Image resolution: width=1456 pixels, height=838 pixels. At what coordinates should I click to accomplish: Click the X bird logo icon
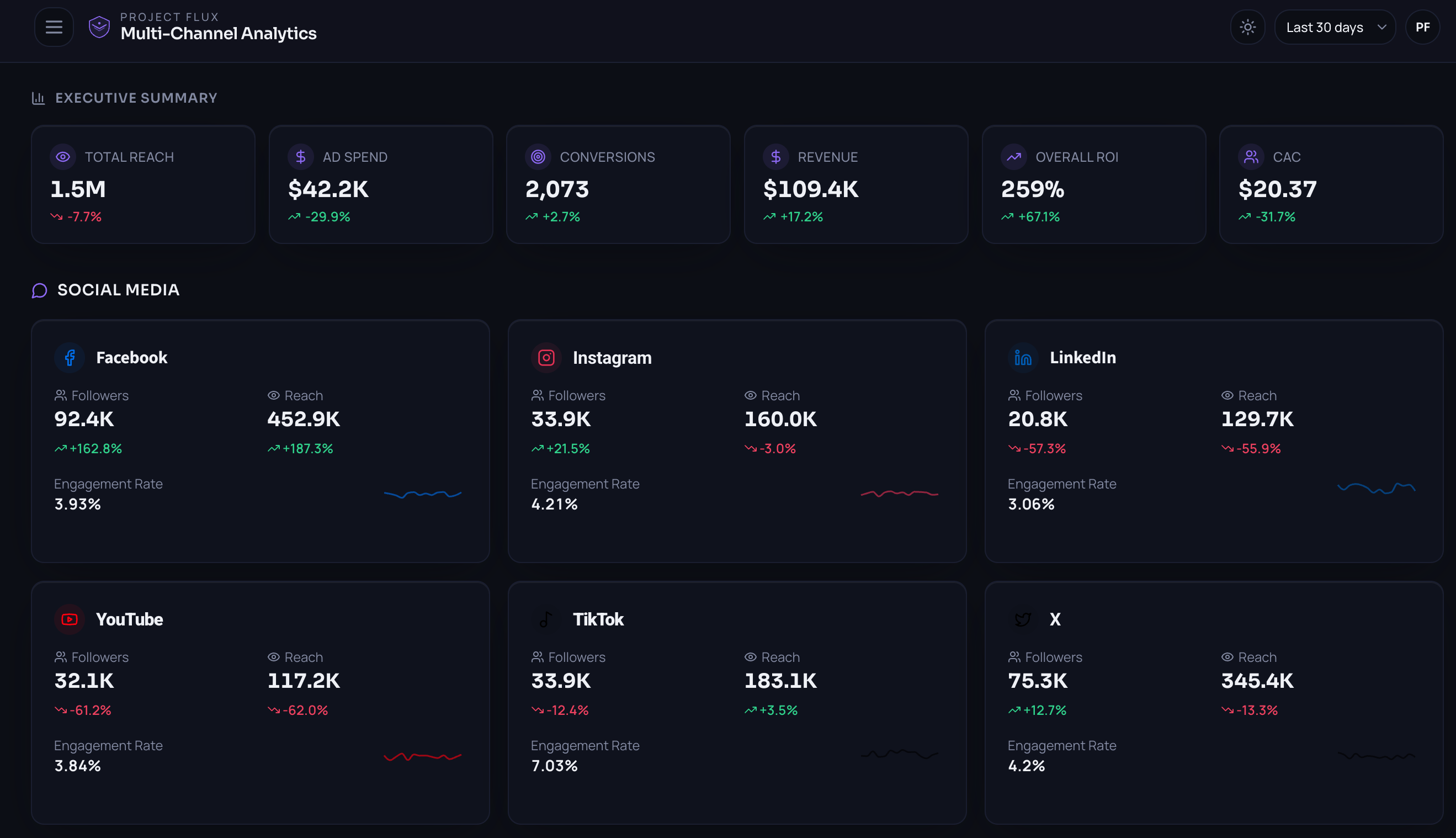coord(1023,619)
